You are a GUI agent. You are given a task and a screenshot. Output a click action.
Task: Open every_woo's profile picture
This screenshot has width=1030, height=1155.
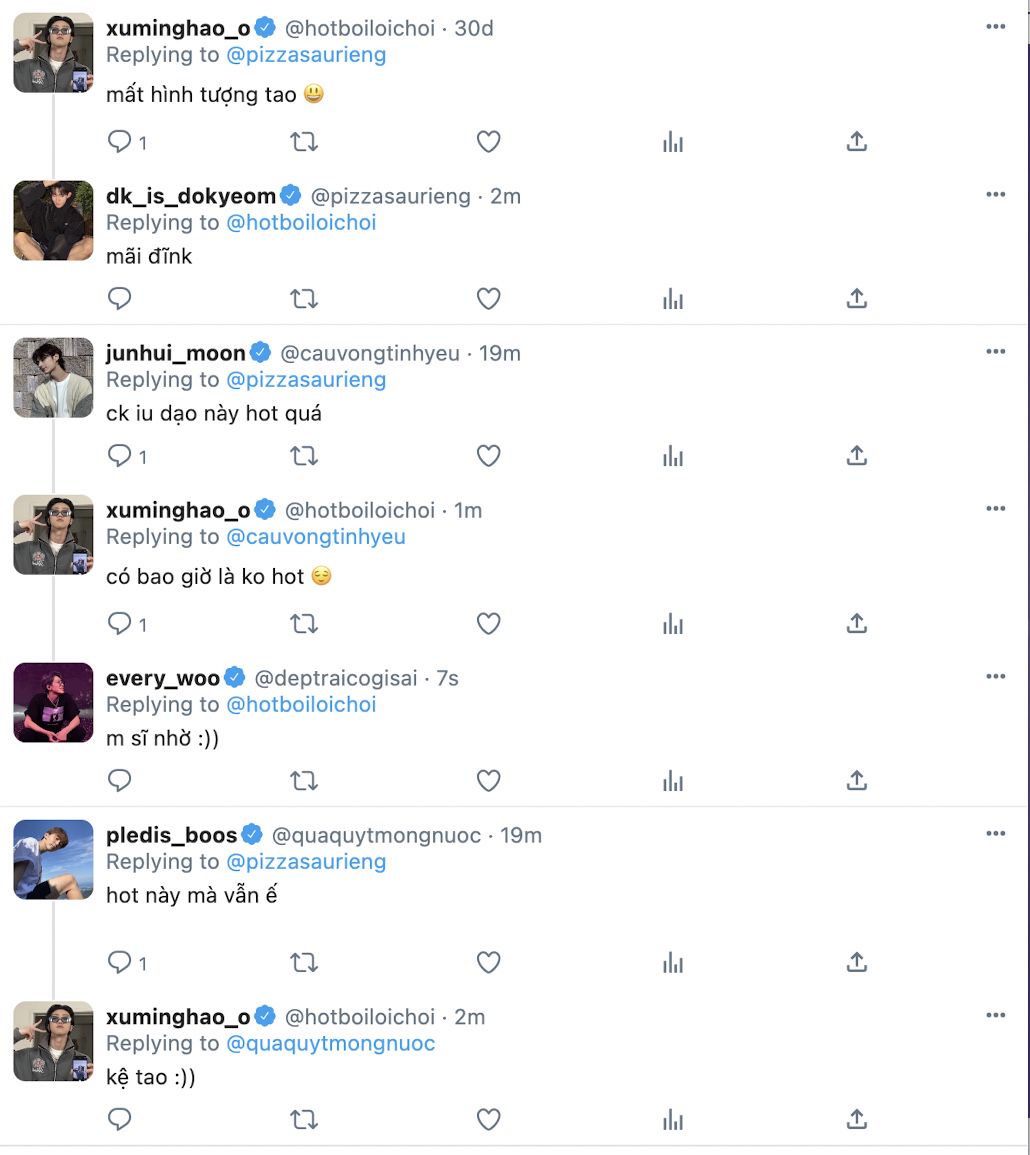click(54, 703)
